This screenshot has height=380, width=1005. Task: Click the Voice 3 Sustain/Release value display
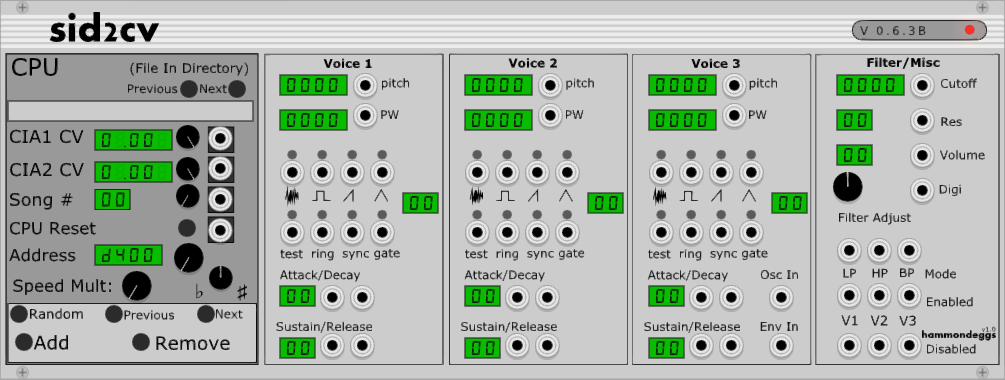[667, 348]
